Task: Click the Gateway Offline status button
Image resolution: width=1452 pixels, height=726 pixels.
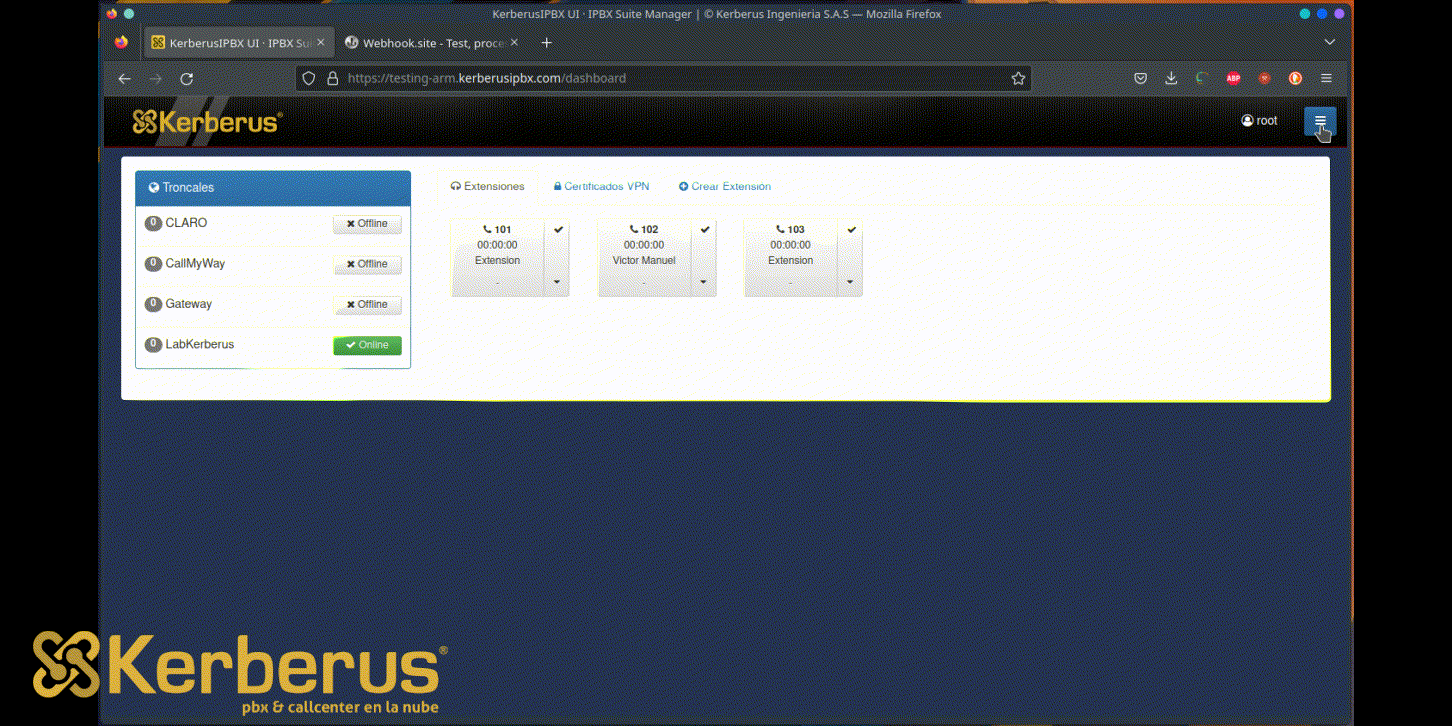Action: [367, 304]
